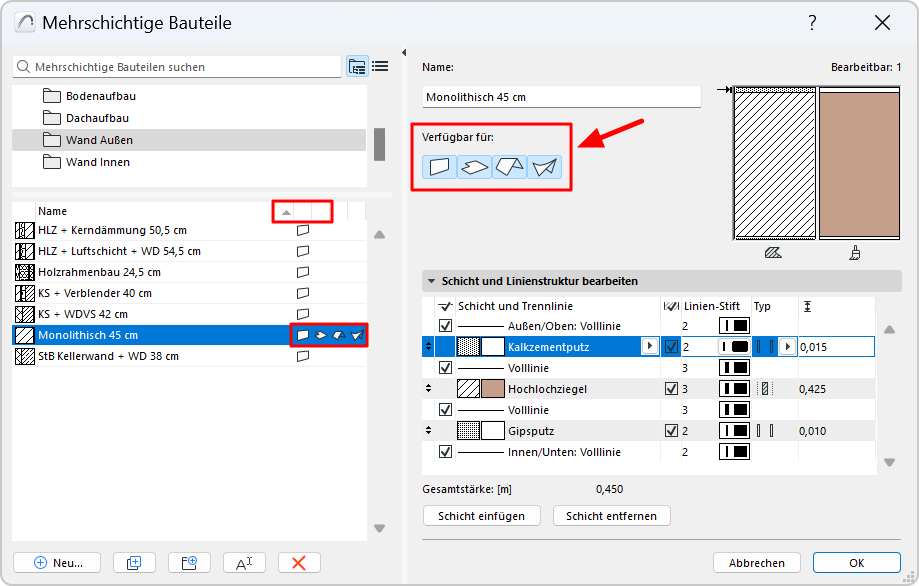This screenshot has width=919, height=586.
Task: Click Hochlochziegel core type icon
Action: (x=765, y=389)
